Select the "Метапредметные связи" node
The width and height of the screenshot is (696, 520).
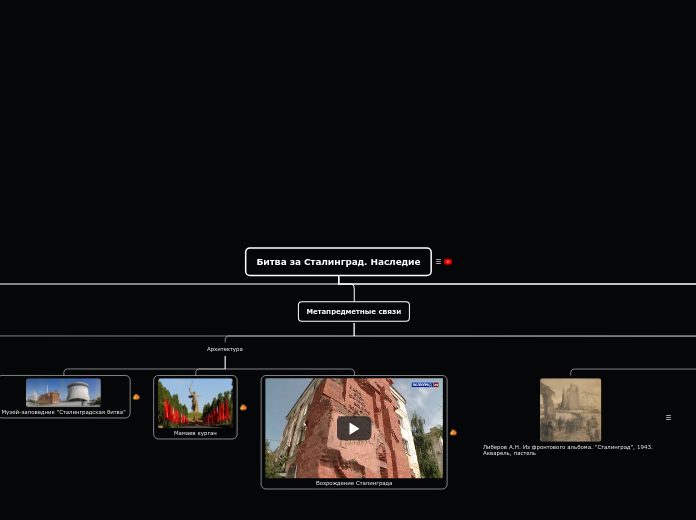point(354,312)
